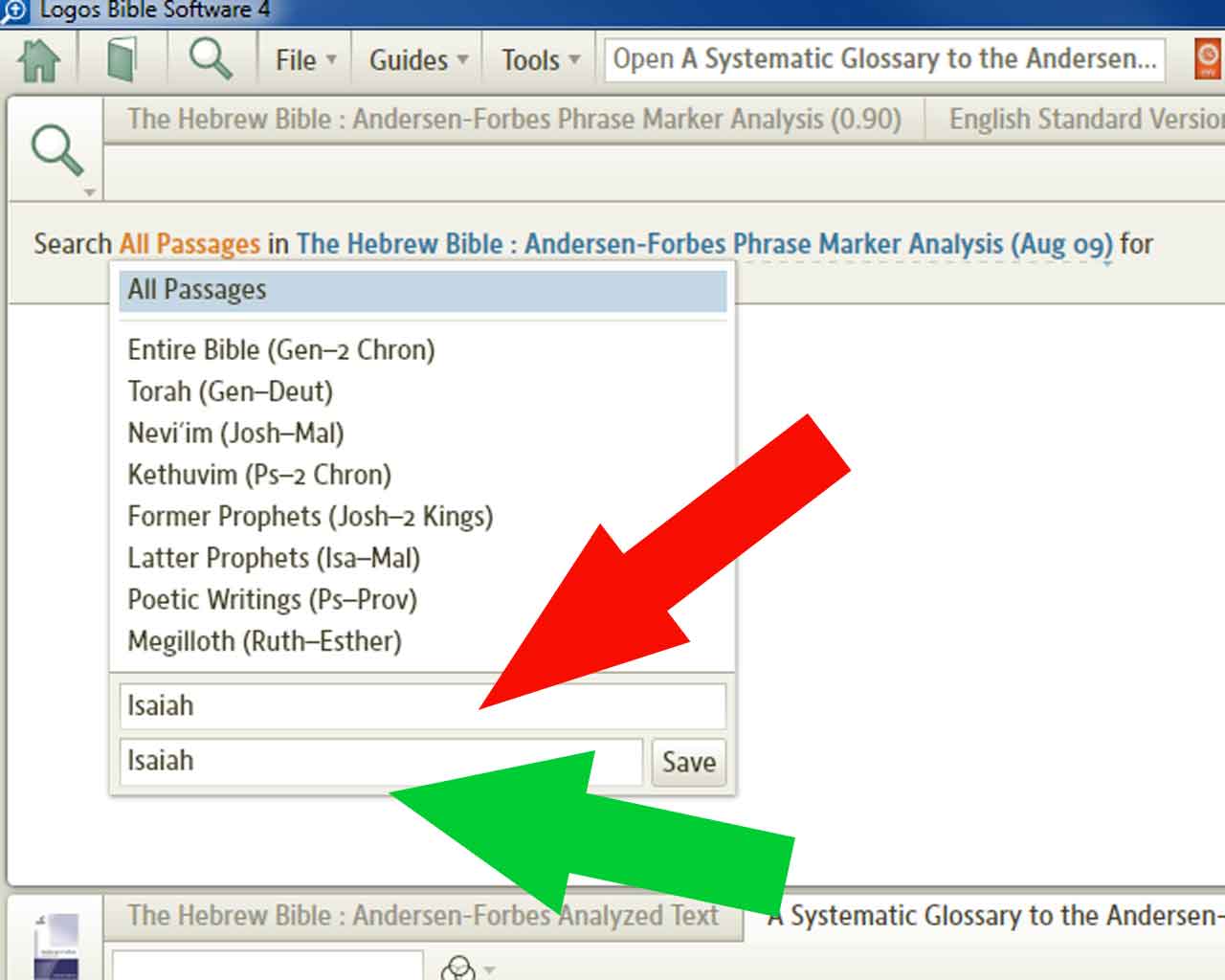Click the All Passages orange link
1225x980 pixels.
coord(189,244)
